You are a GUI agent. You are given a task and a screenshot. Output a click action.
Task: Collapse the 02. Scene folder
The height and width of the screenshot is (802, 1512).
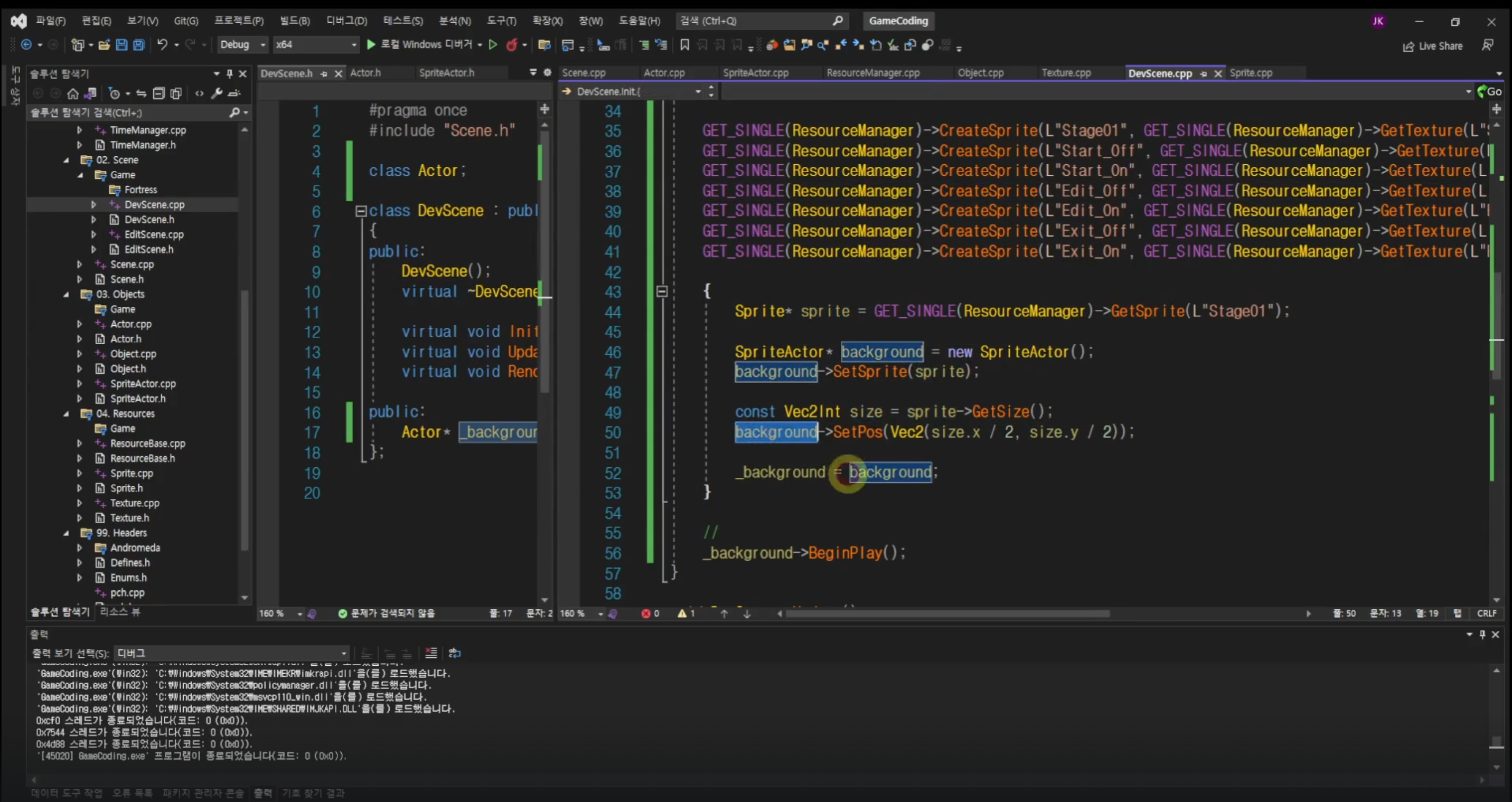point(67,160)
